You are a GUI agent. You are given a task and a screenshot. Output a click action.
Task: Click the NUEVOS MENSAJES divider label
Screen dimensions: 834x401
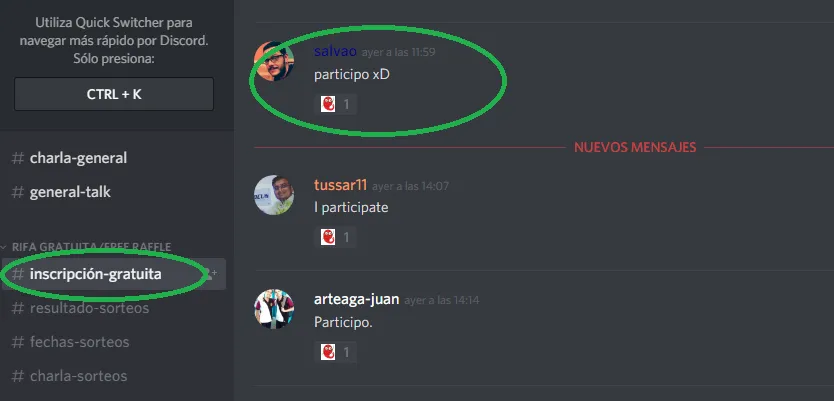pos(635,147)
